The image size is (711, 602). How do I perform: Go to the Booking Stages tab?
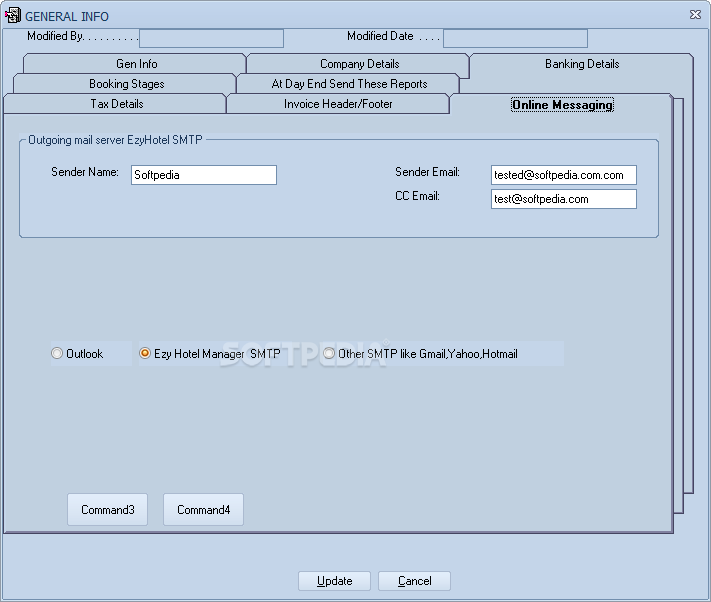[127, 84]
